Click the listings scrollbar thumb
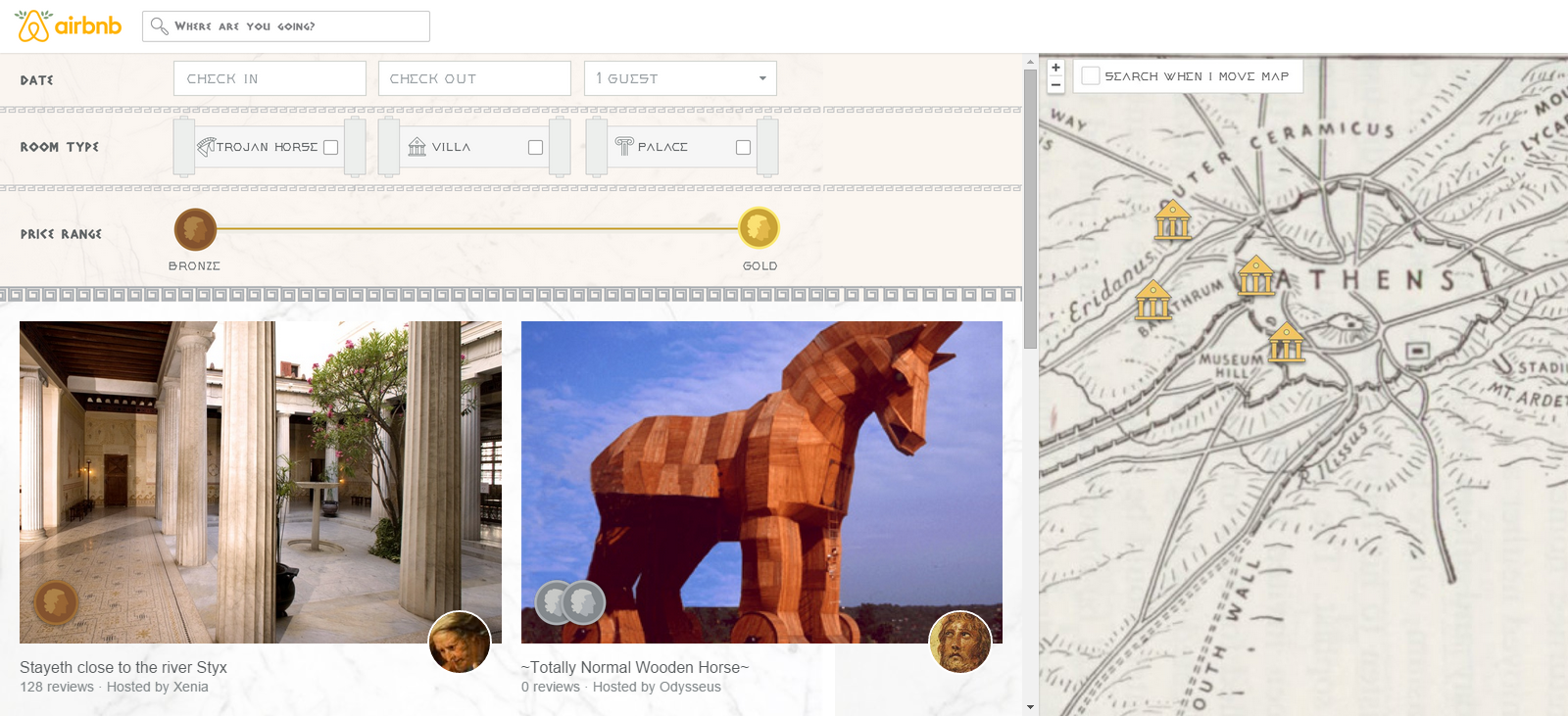The height and width of the screenshot is (716, 1568). click(1030, 209)
